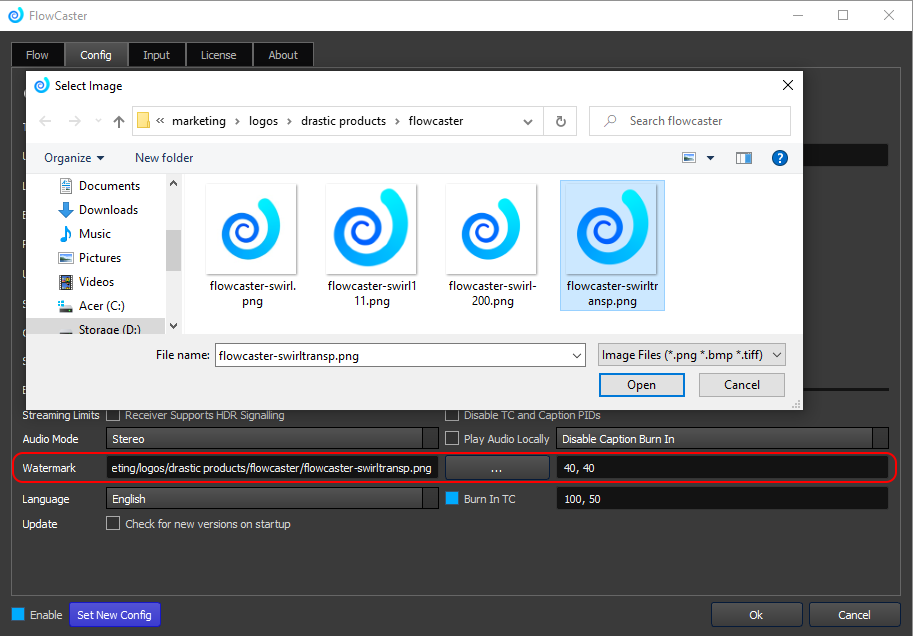Click the Search flowcaster field

pos(690,121)
